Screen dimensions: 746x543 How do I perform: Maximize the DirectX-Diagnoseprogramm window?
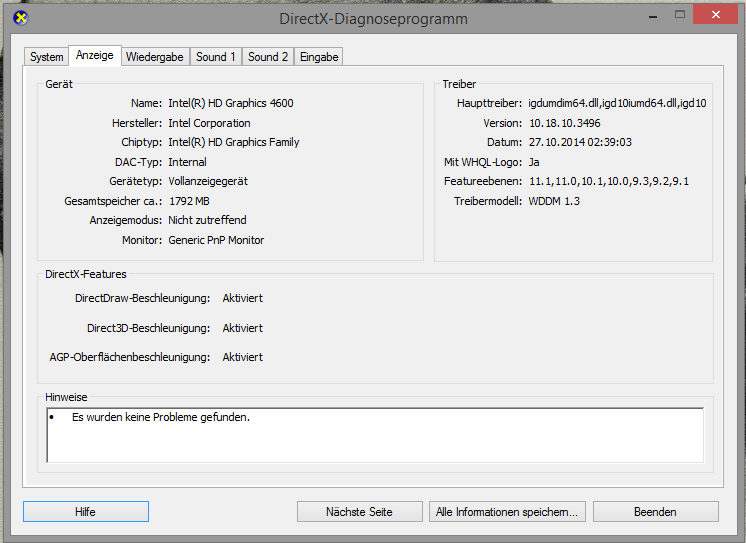(680, 14)
